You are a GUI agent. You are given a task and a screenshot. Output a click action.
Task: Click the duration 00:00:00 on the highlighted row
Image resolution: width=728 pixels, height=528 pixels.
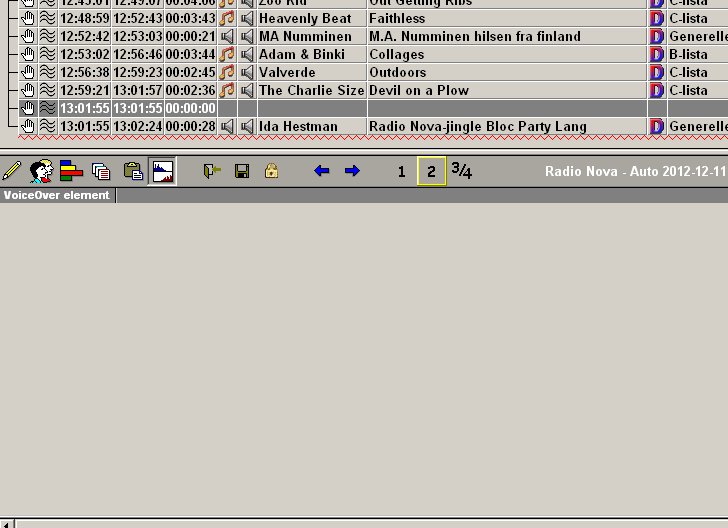click(190, 108)
